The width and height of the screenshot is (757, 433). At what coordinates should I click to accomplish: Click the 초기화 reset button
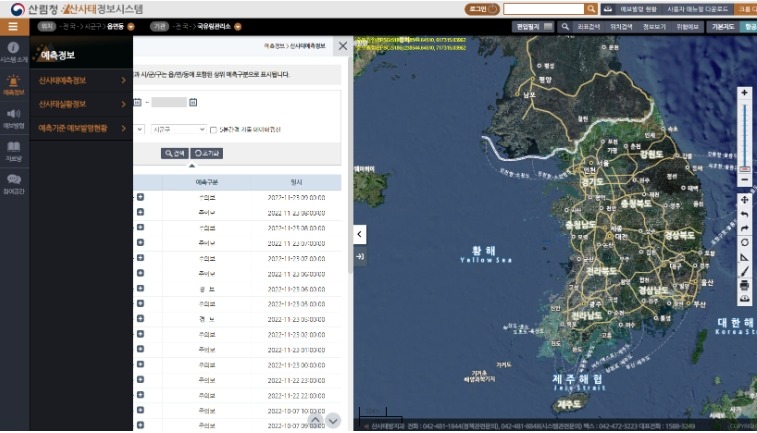click(208, 153)
